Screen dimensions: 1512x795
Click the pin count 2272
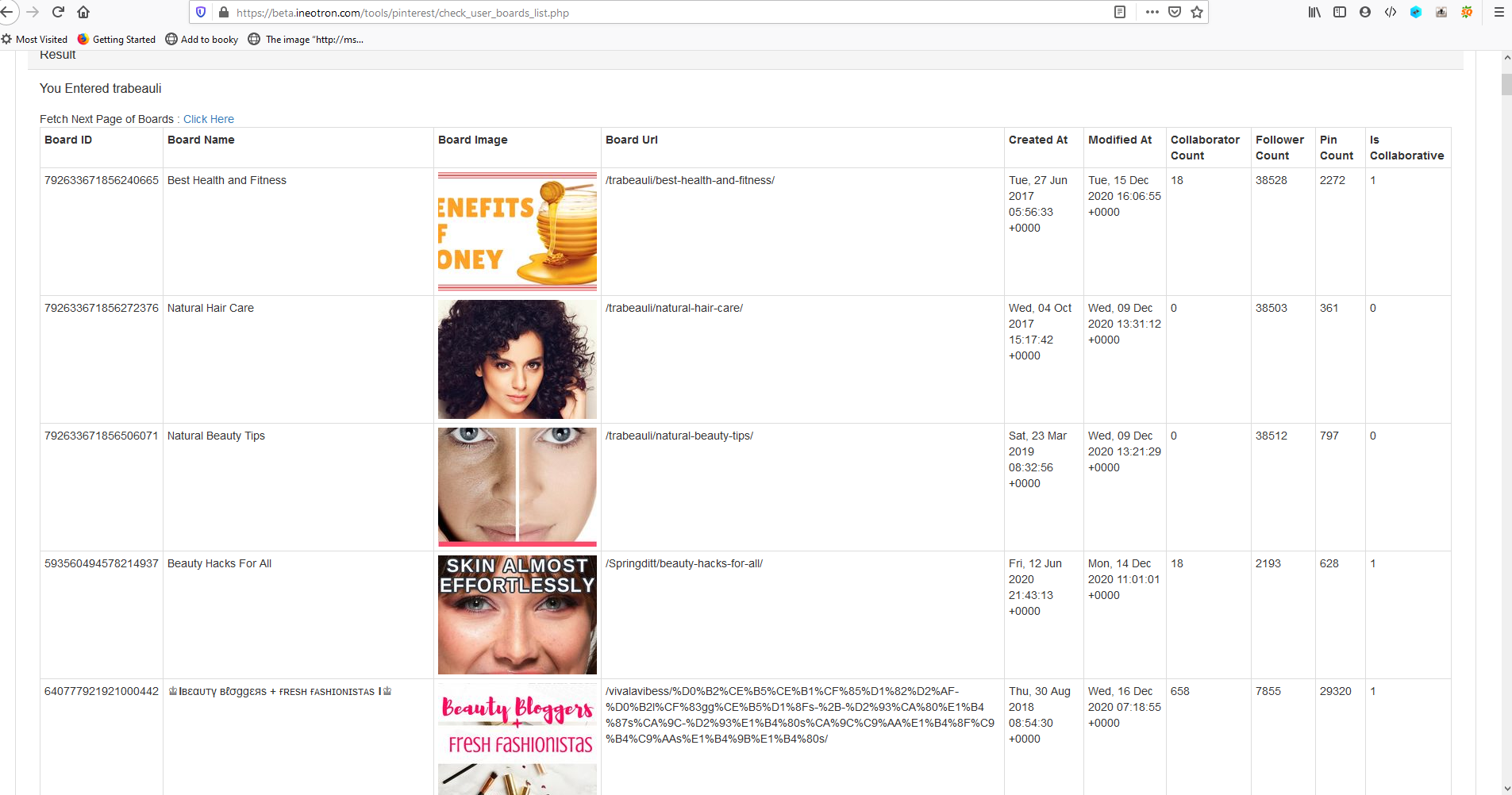[1333, 180]
